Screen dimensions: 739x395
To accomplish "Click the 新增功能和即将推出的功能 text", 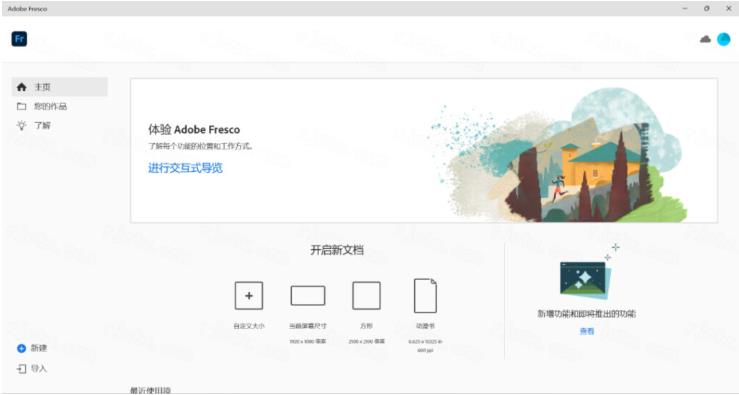I will 587,313.
